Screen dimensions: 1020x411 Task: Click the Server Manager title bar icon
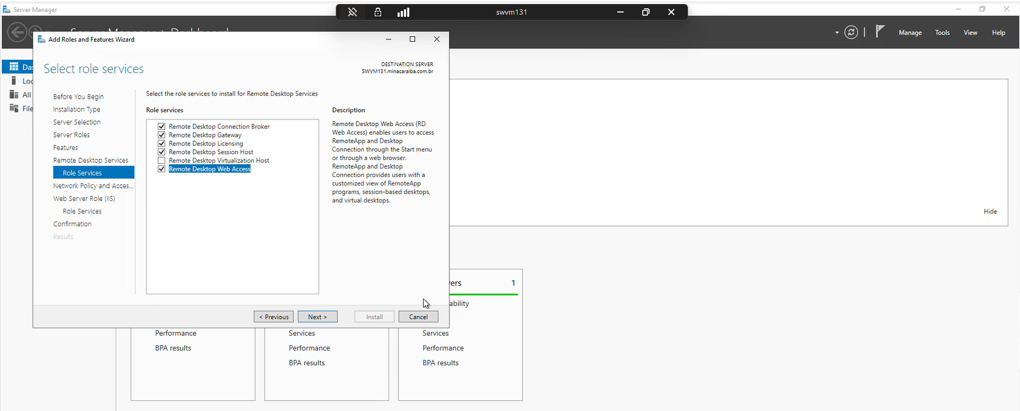[x=7, y=10]
